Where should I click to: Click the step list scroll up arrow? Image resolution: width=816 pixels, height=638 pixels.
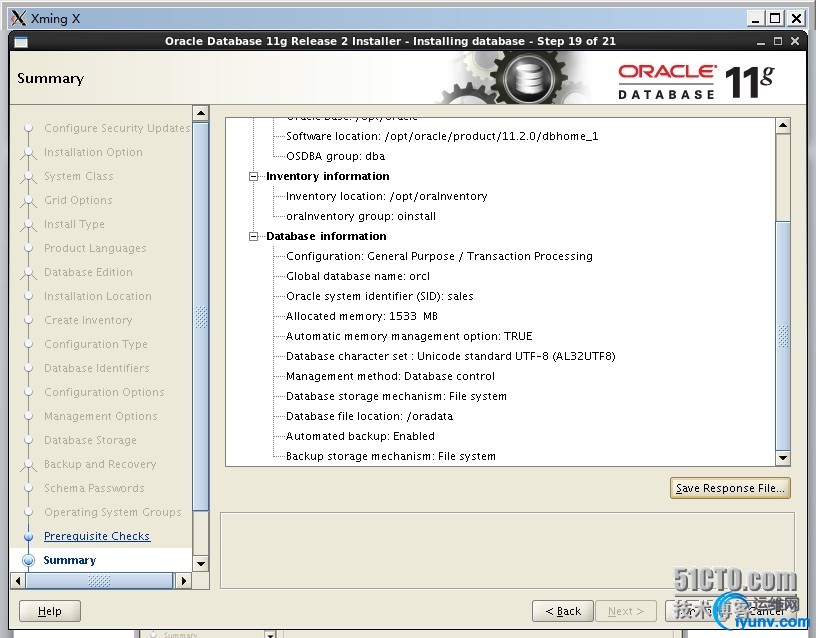pyautogui.click(x=201, y=113)
